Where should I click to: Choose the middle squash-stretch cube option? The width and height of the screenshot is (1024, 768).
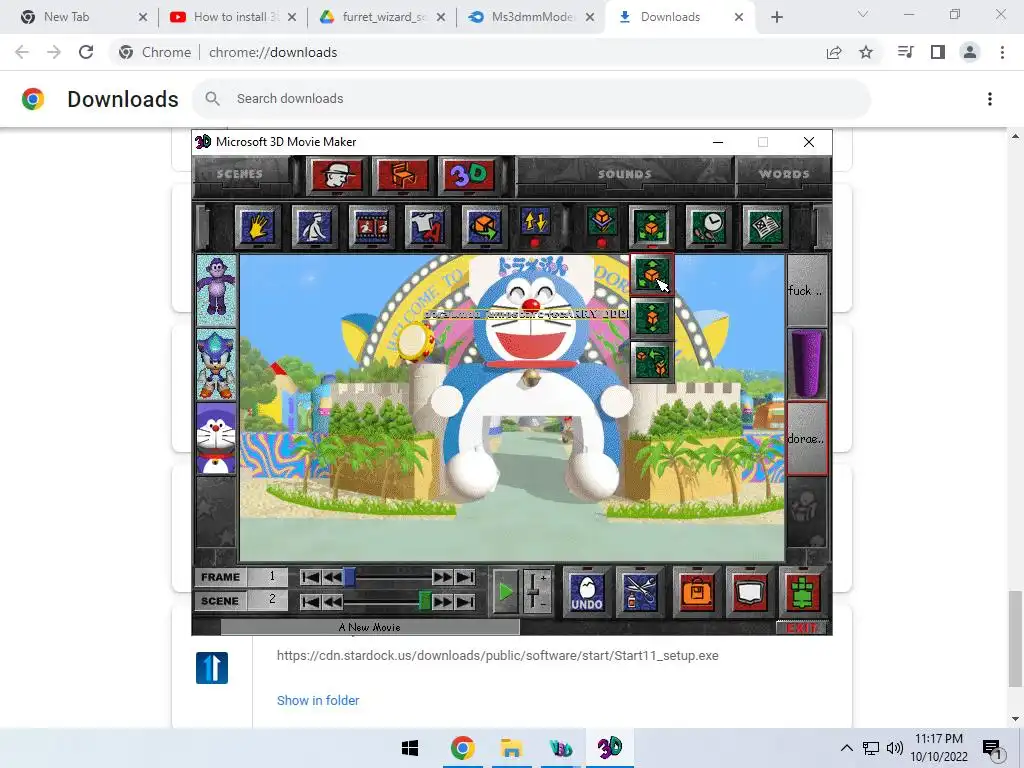652,318
